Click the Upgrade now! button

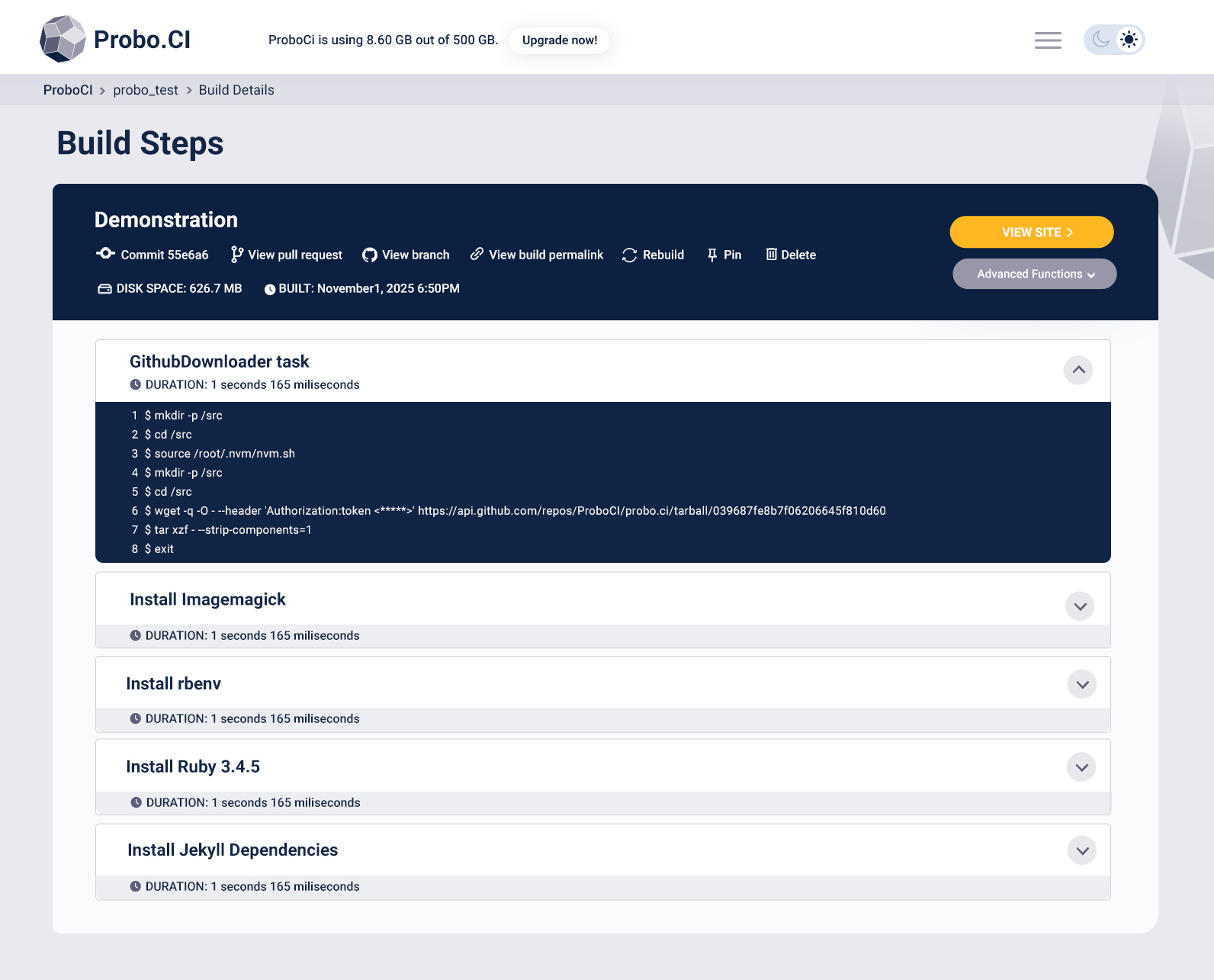coord(560,40)
